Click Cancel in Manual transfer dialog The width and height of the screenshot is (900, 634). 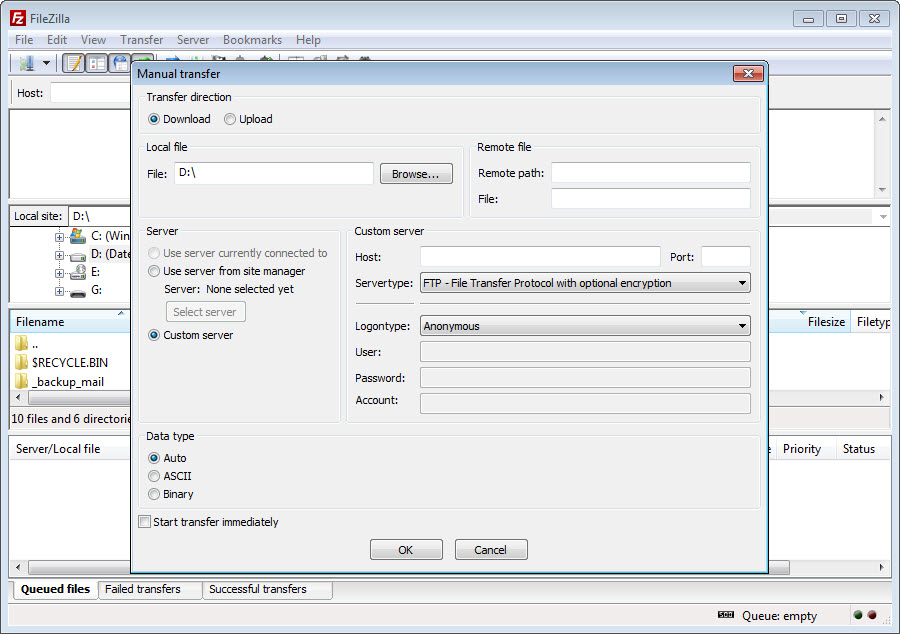(491, 550)
